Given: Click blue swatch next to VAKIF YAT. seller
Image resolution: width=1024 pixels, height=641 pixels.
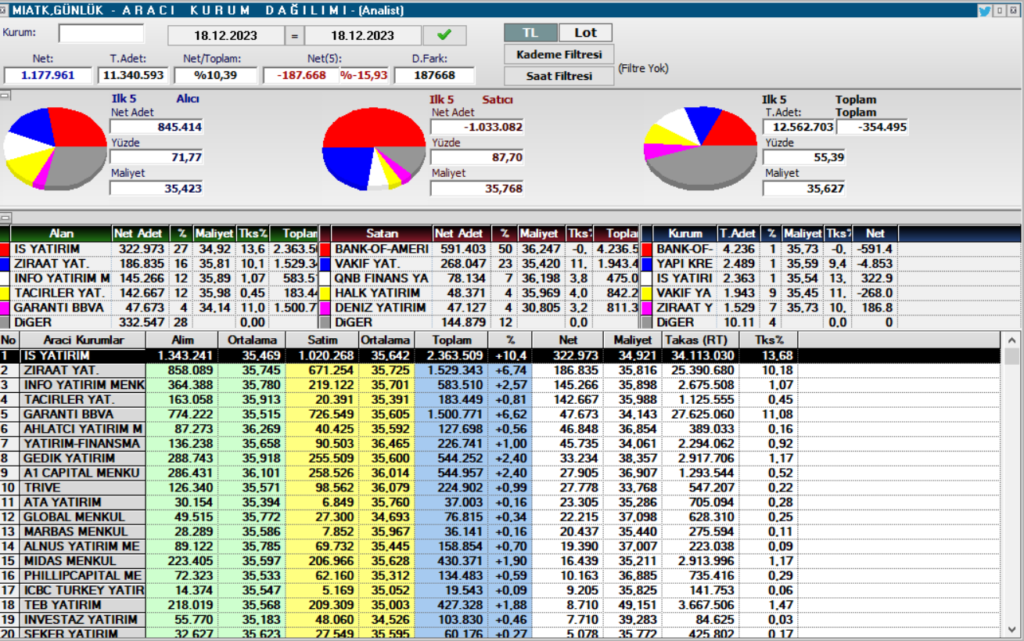Looking at the screenshot, I should (x=325, y=264).
